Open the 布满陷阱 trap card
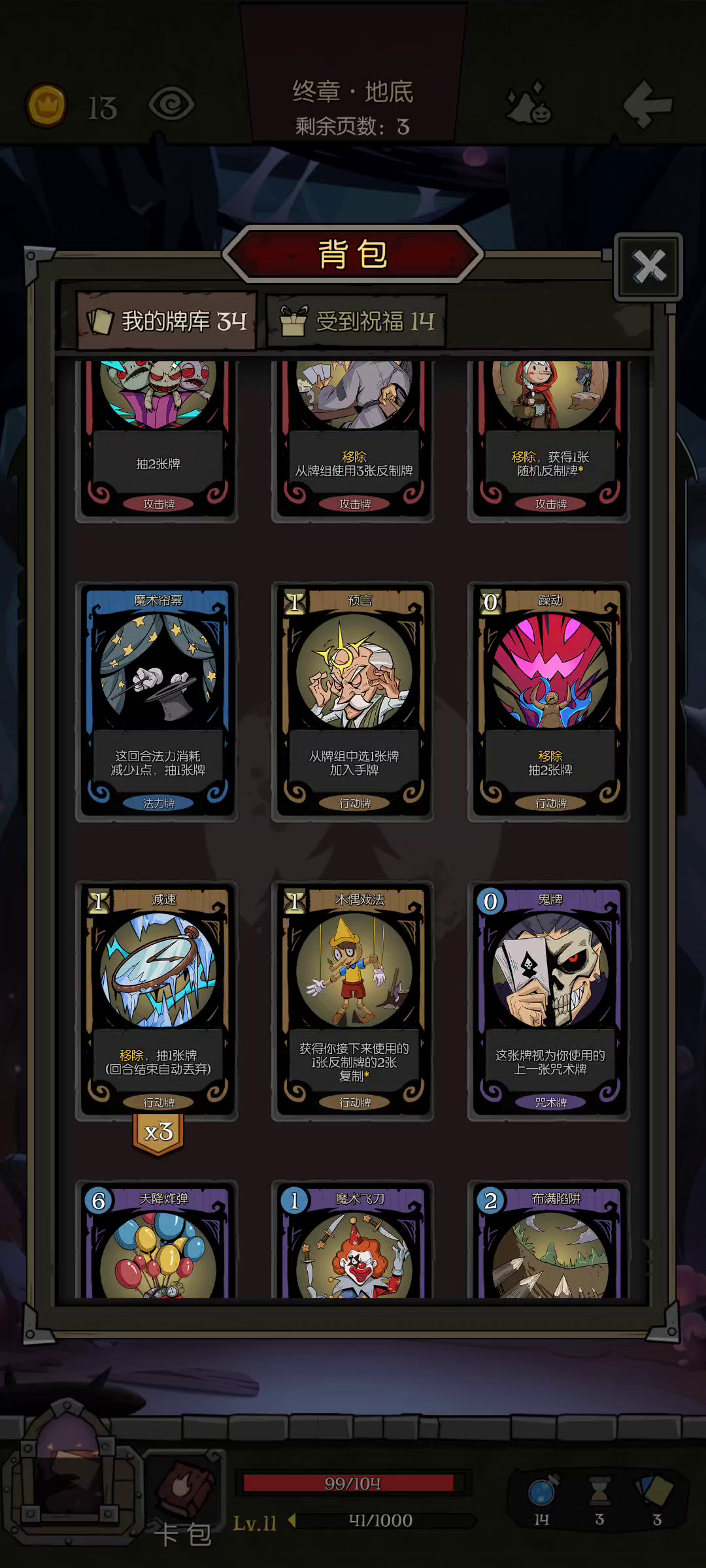This screenshot has height=1568, width=706. coord(549,1240)
